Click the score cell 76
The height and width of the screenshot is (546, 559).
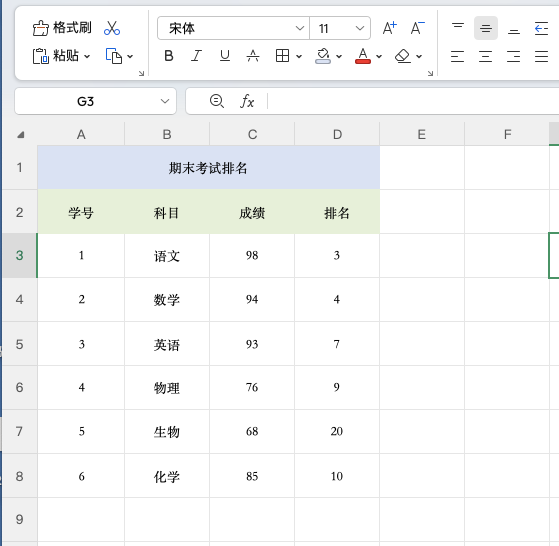[252, 388]
